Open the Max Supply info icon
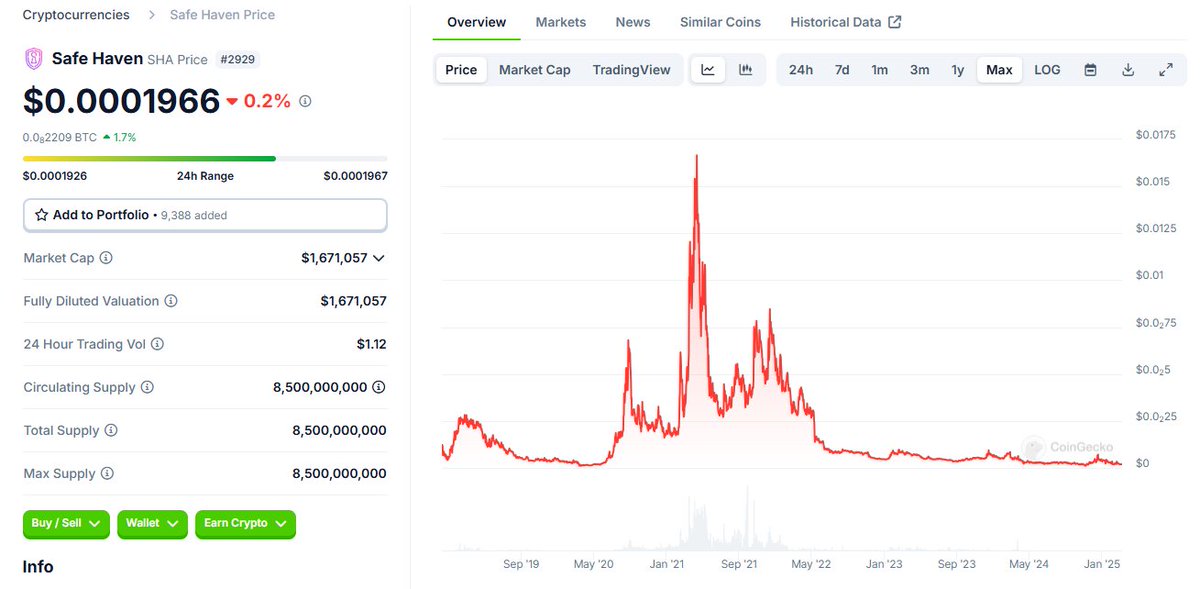The width and height of the screenshot is (1200, 589). click(x=107, y=474)
